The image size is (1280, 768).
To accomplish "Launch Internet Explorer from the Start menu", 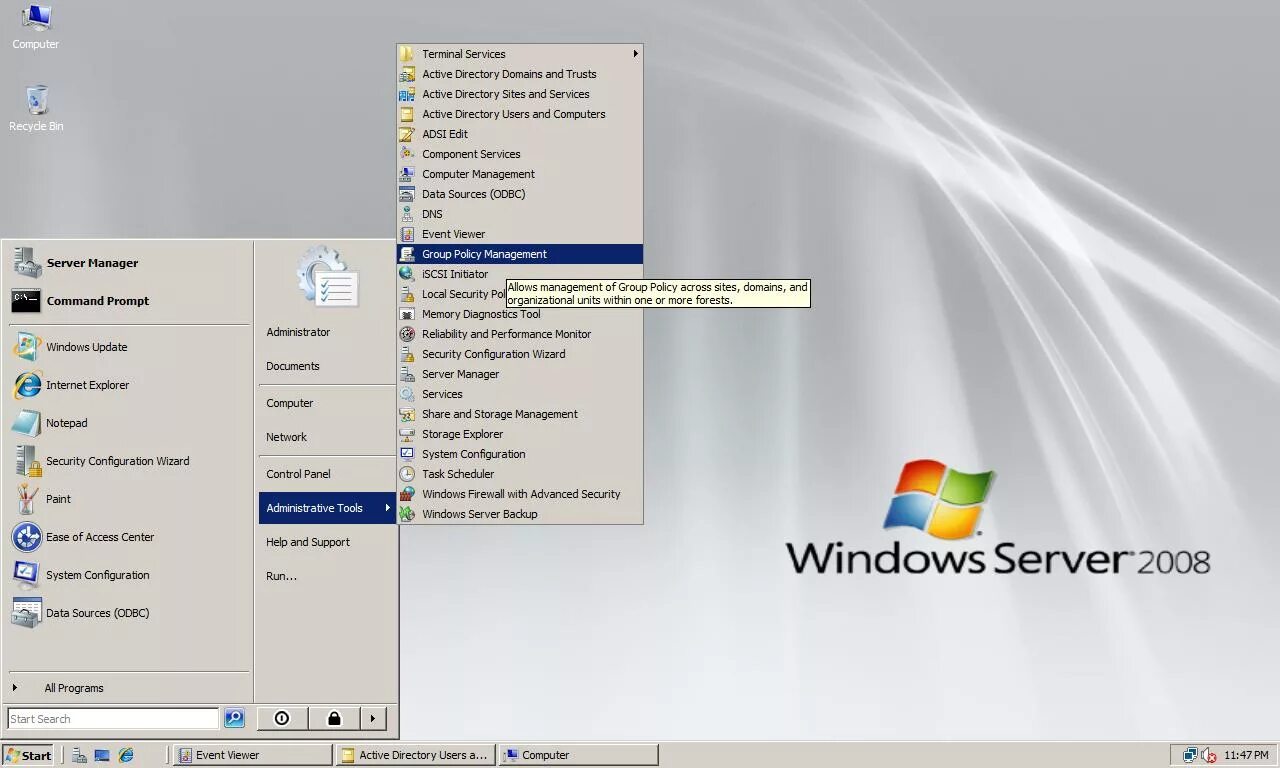I will click(86, 385).
